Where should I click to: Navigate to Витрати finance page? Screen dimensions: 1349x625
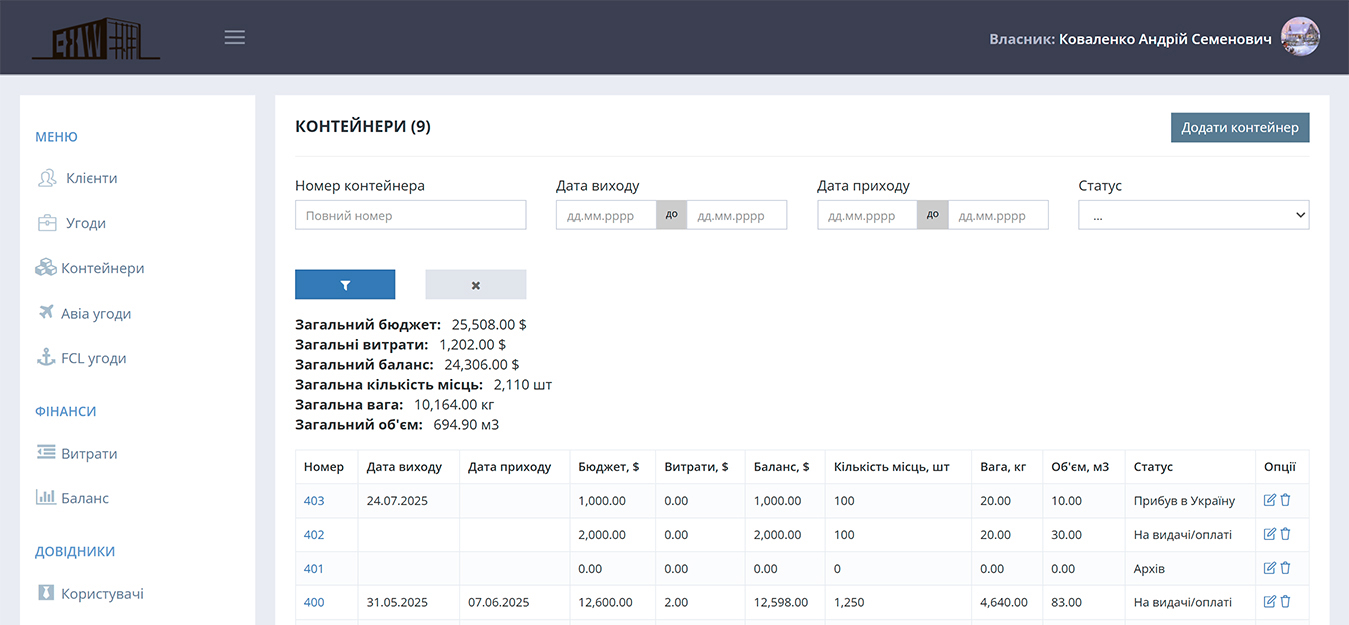pyautogui.click(x=89, y=453)
